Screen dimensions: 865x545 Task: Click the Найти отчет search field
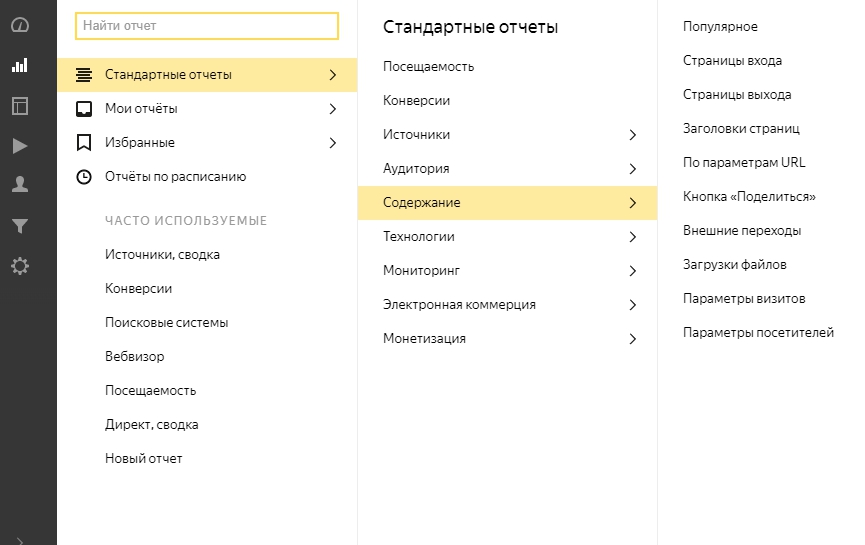click(x=207, y=26)
